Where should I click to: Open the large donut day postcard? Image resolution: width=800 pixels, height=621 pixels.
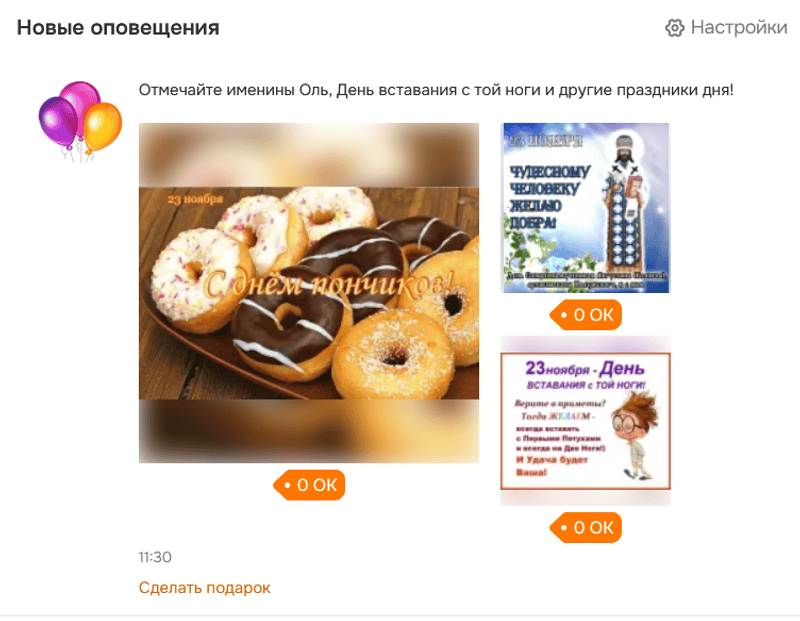coord(309,293)
